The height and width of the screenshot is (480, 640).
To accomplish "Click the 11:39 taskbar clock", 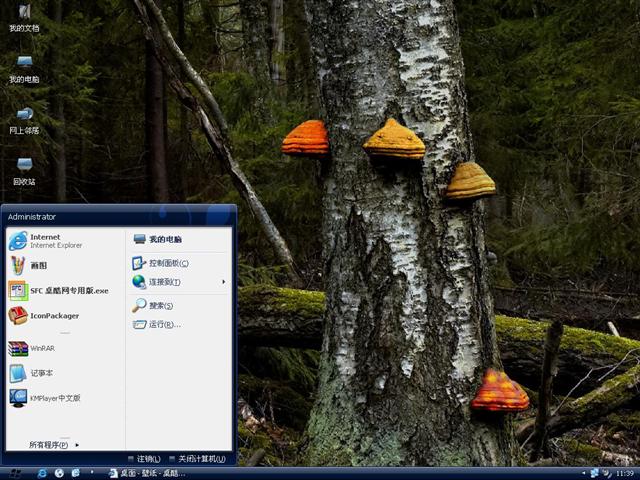I will 624,474.
